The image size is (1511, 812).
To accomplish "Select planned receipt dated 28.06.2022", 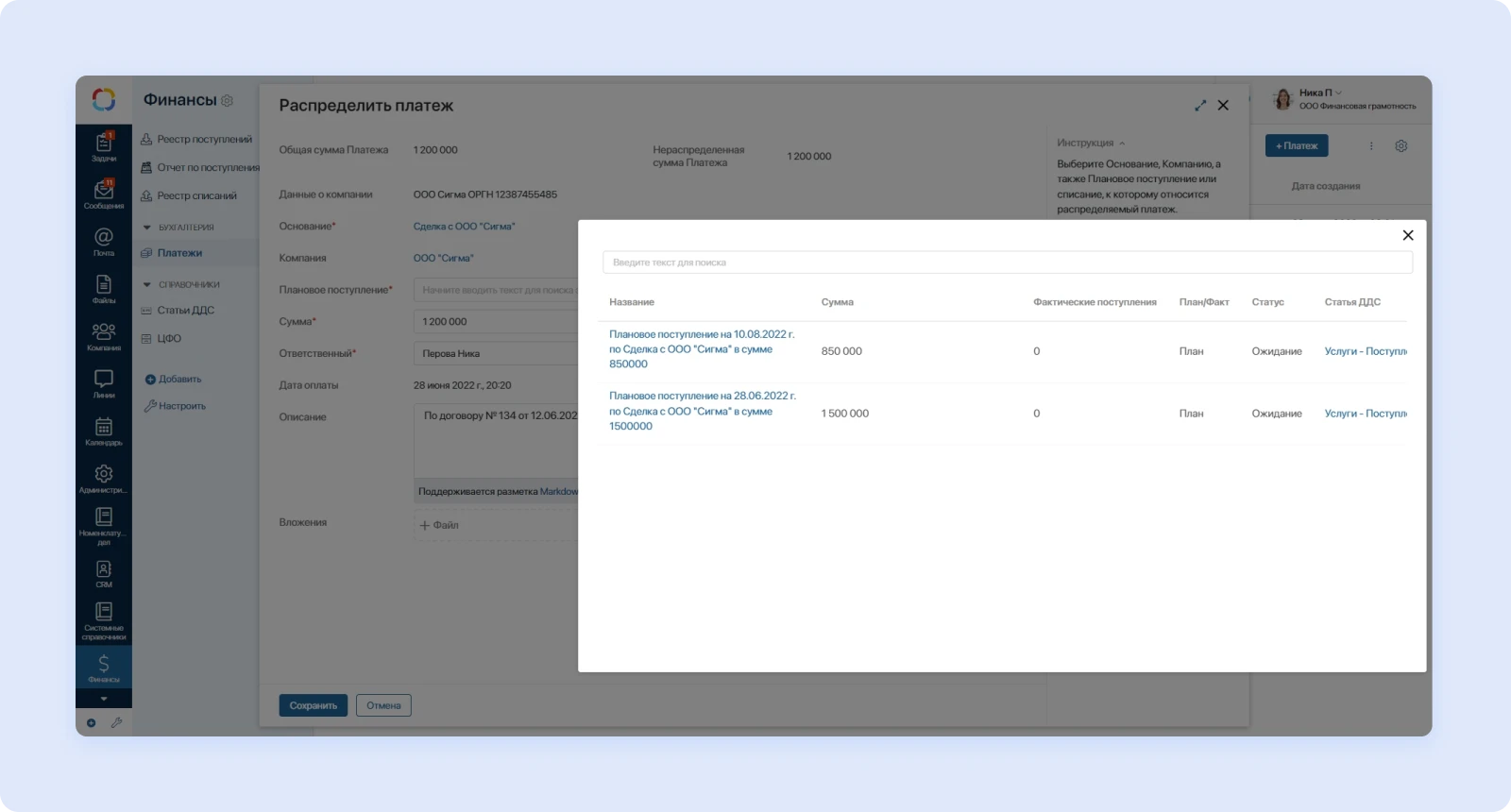I will (x=702, y=412).
